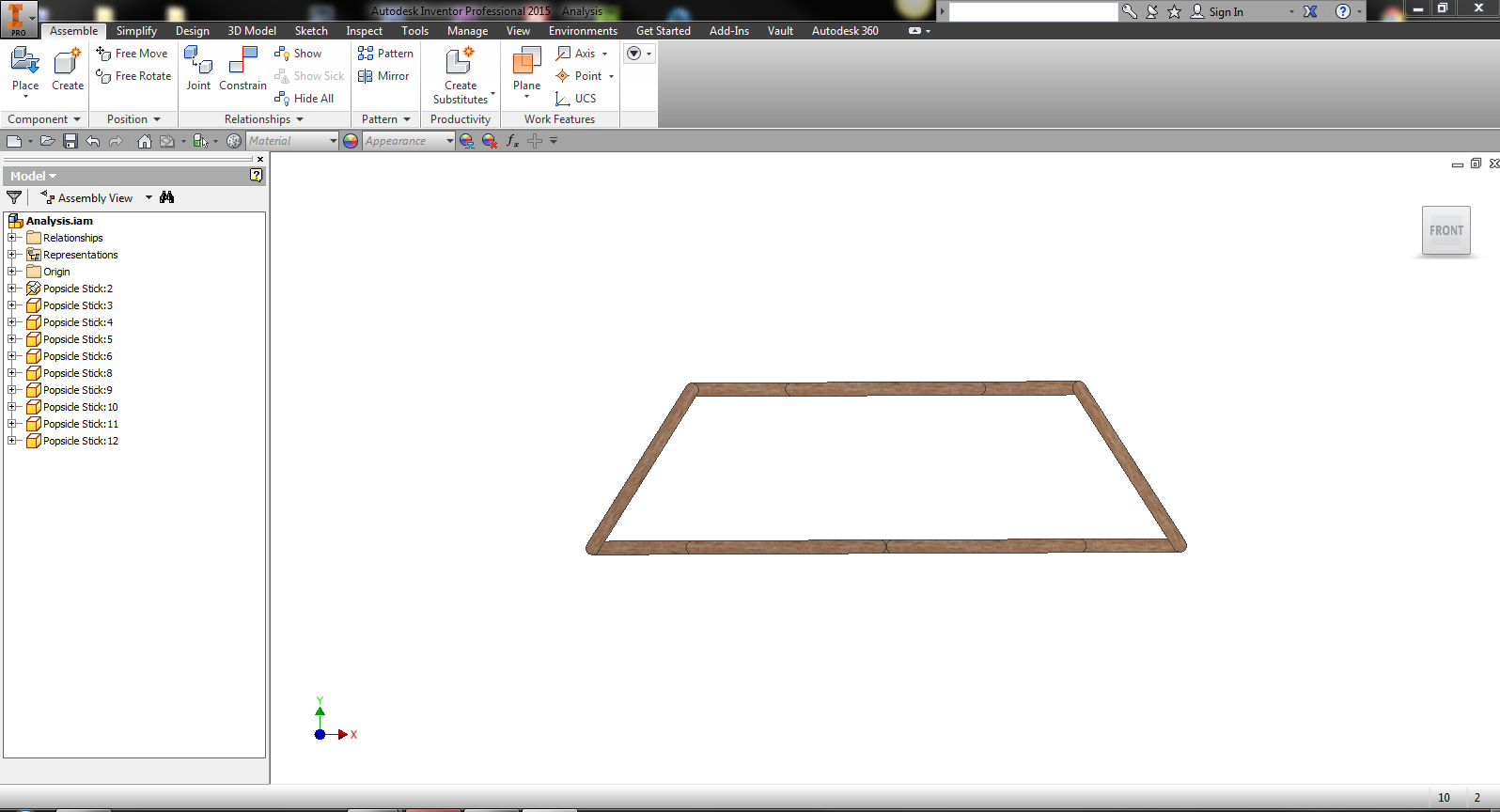The height and width of the screenshot is (812, 1500).
Task: Click the Create Substitutes tool
Action: click(x=461, y=74)
